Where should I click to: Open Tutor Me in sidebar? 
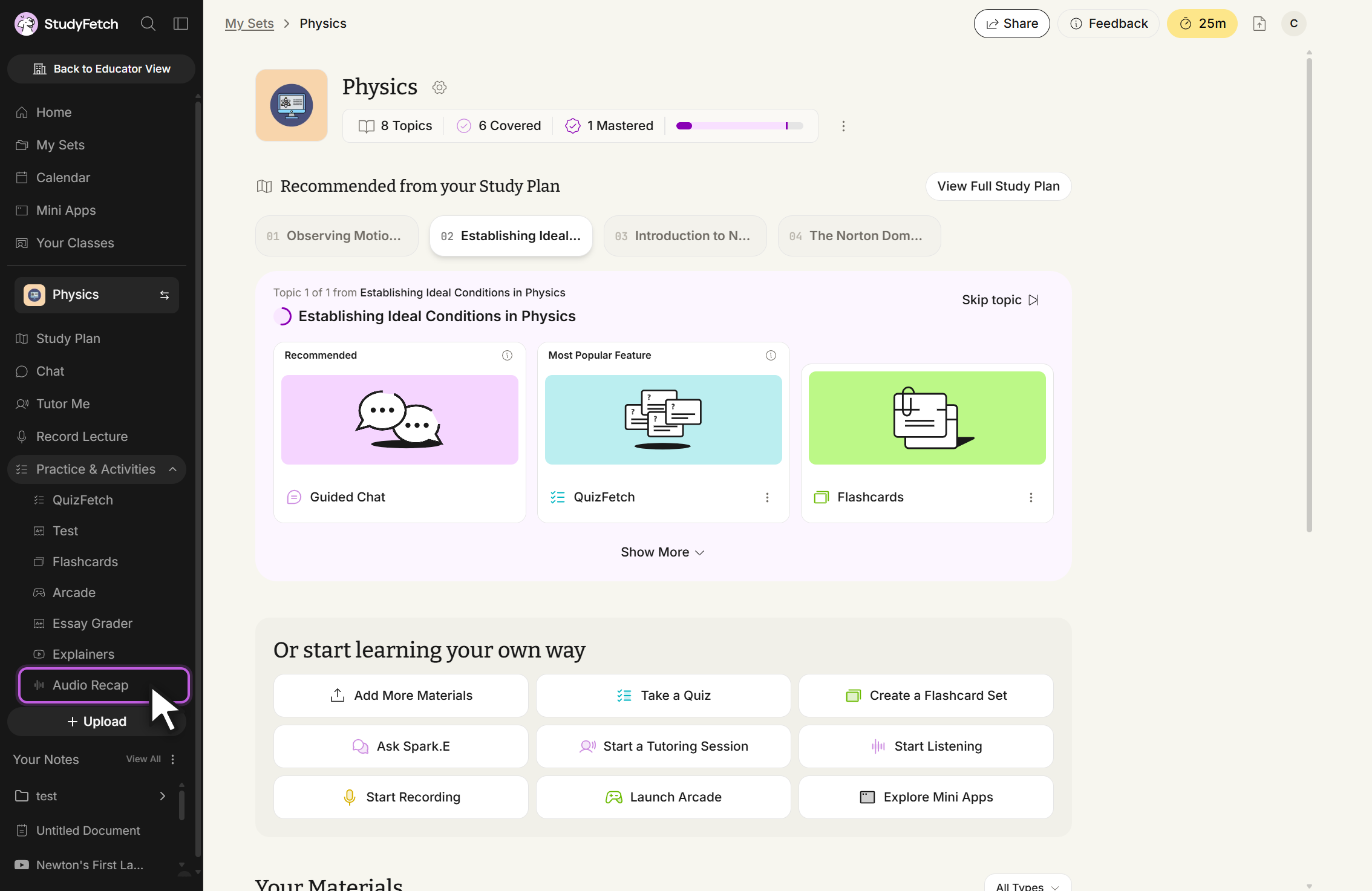[97, 404]
